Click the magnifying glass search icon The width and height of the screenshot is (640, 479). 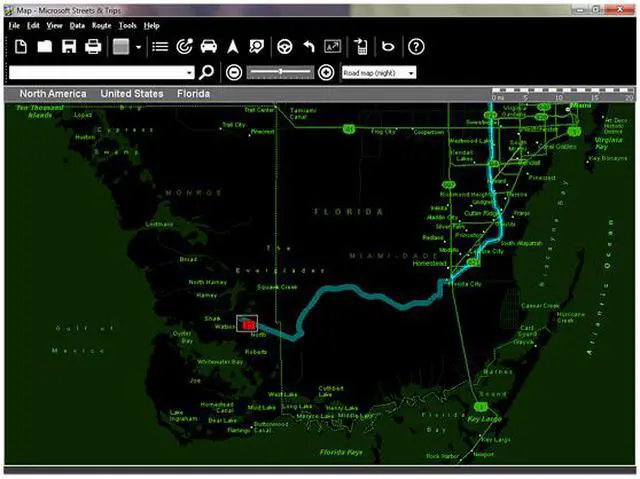pyautogui.click(x=207, y=72)
